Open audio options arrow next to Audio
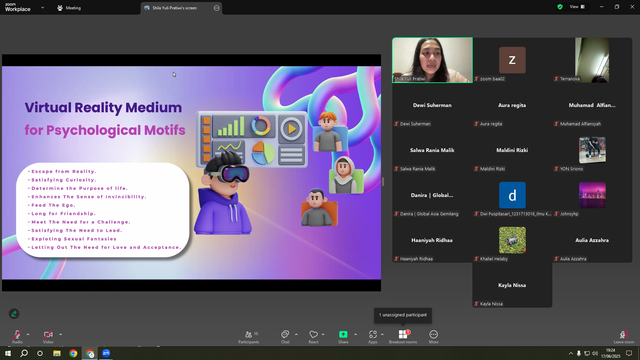The width and height of the screenshot is (640, 360). pos(28,334)
